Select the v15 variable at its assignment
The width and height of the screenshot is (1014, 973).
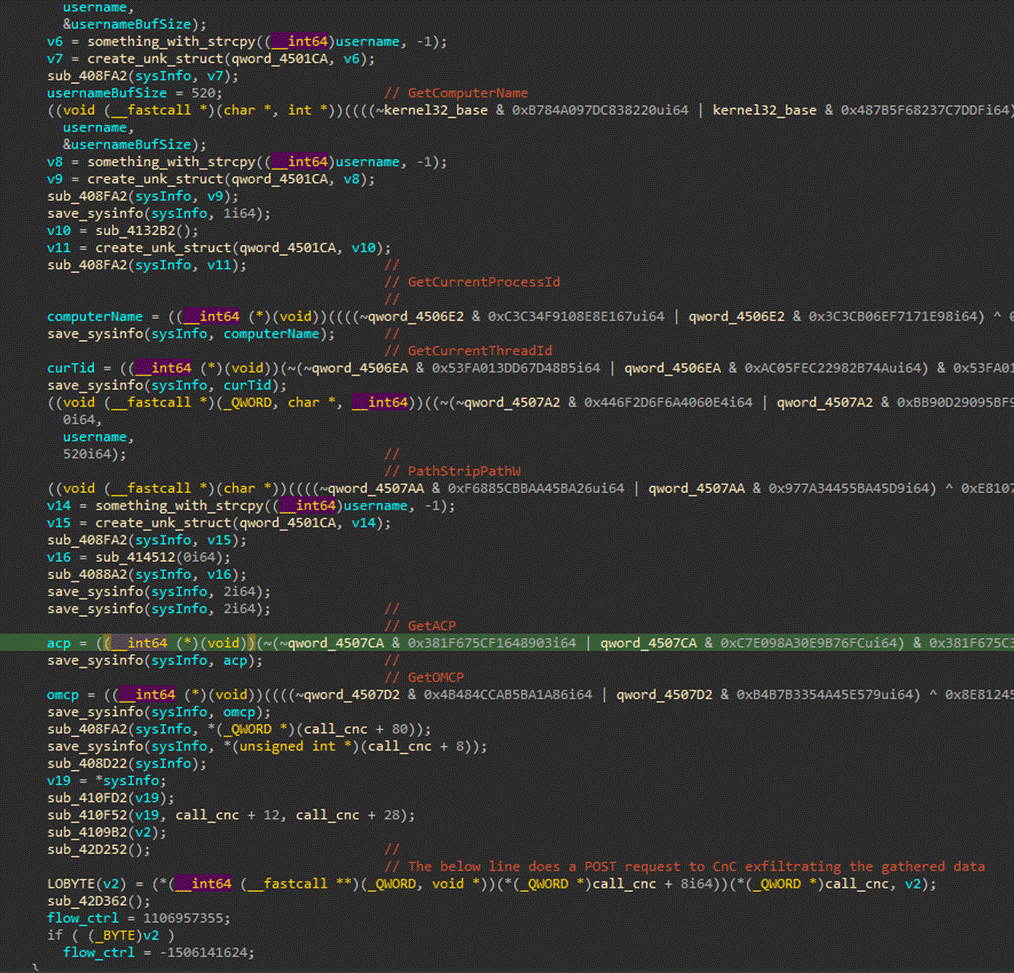tap(59, 523)
